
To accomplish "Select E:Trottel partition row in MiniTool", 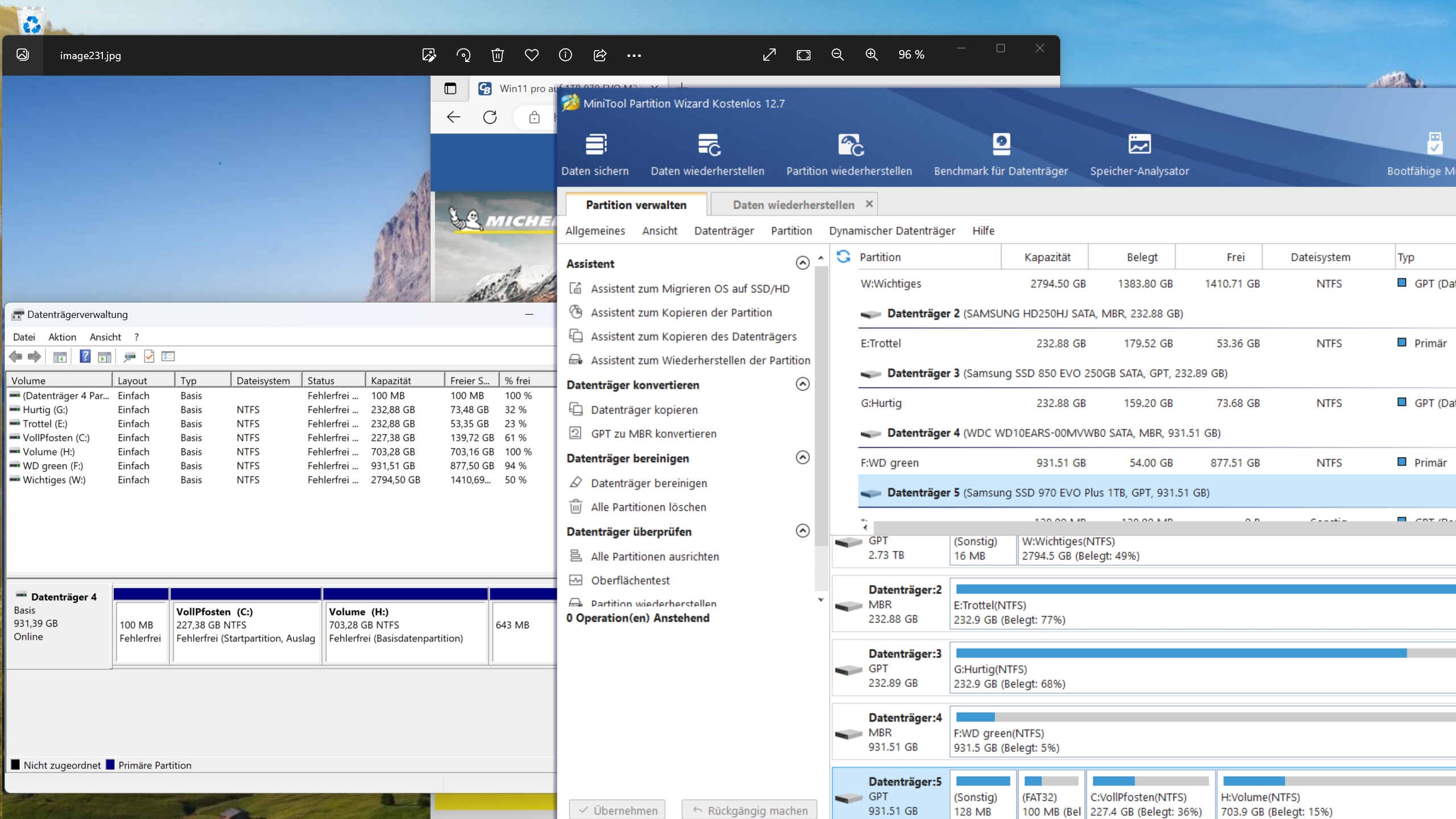I will (x=1157, y=343).
